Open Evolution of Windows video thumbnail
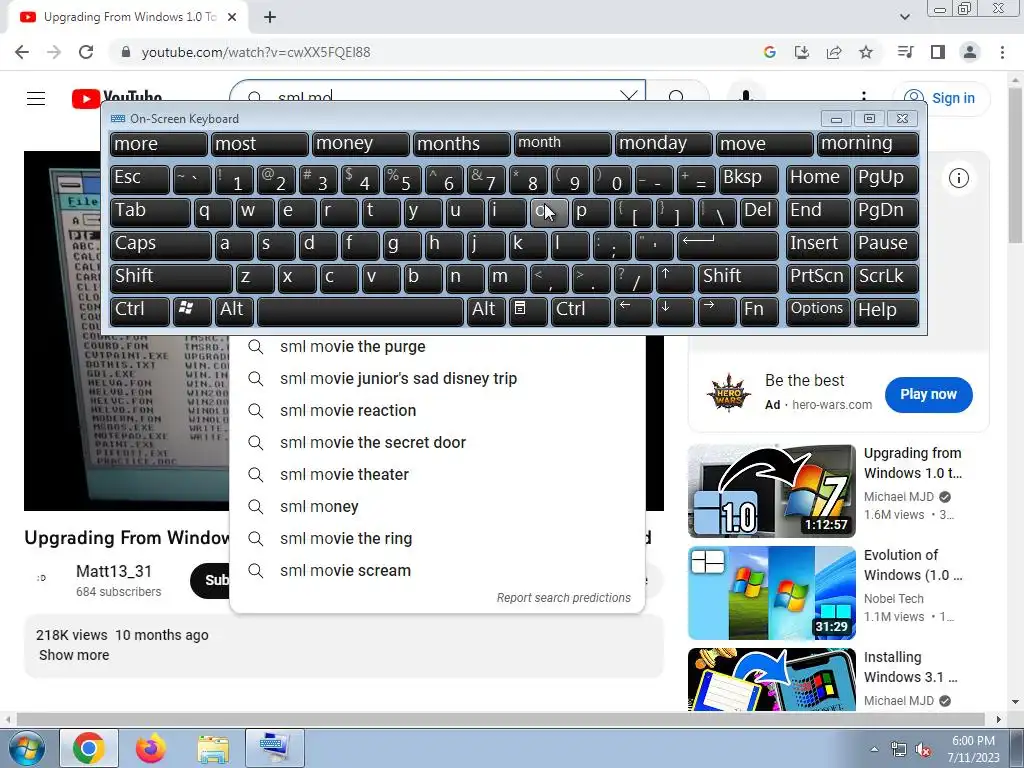 tap(771, 593)
